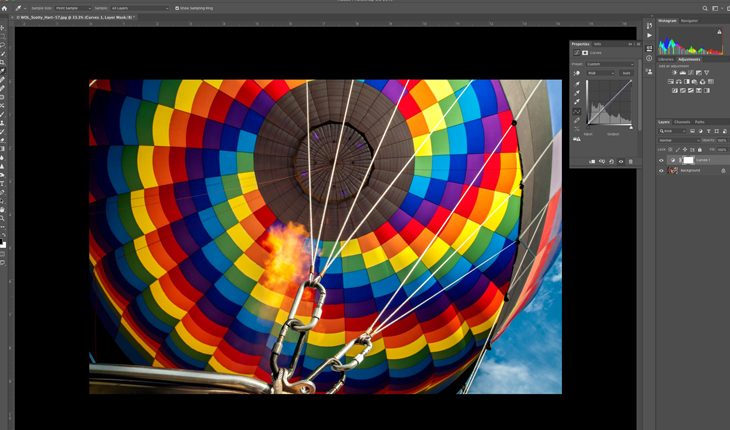Open the Curves Preset dropdown
The width and height of the screenshot is (730, 430).
[x=610, y=64]
